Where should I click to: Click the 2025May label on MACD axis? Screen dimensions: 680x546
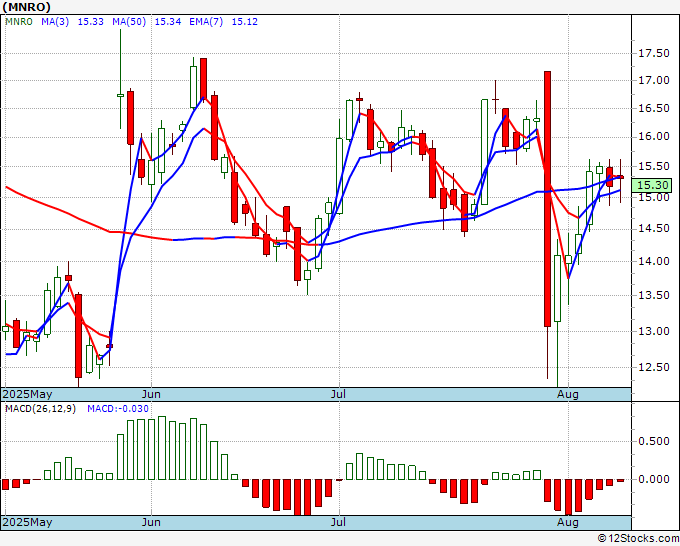coord(27,522)
